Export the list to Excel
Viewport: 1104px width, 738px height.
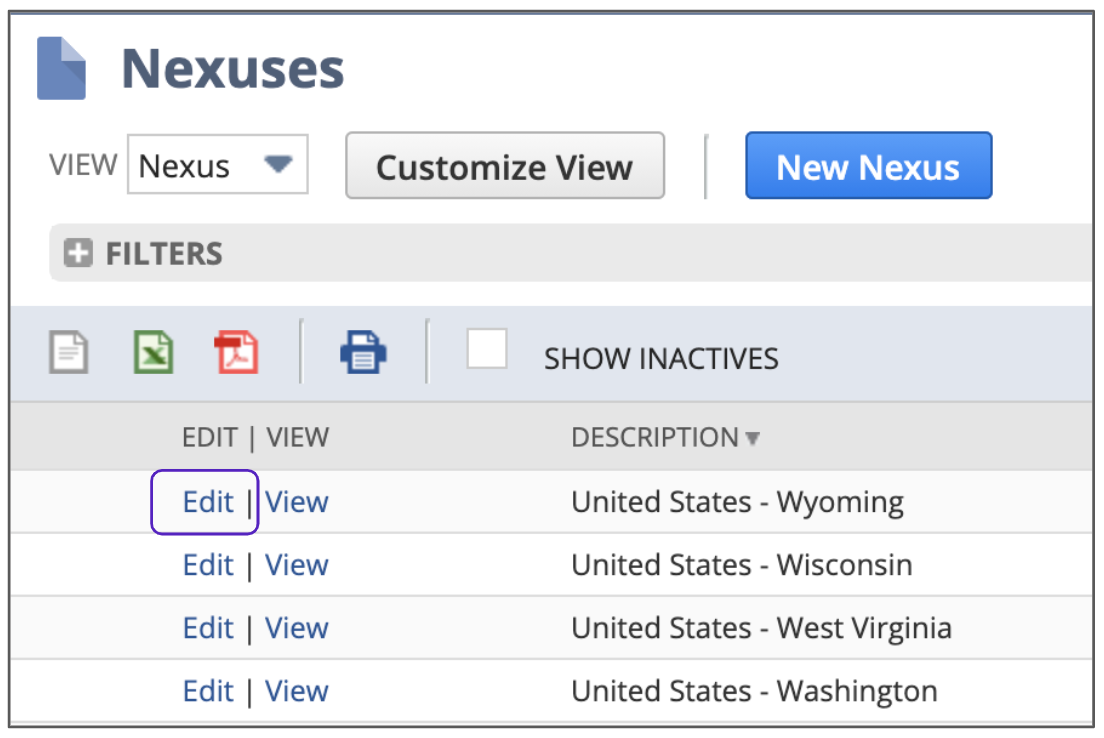pyautogui.click(x=153, y=353)
